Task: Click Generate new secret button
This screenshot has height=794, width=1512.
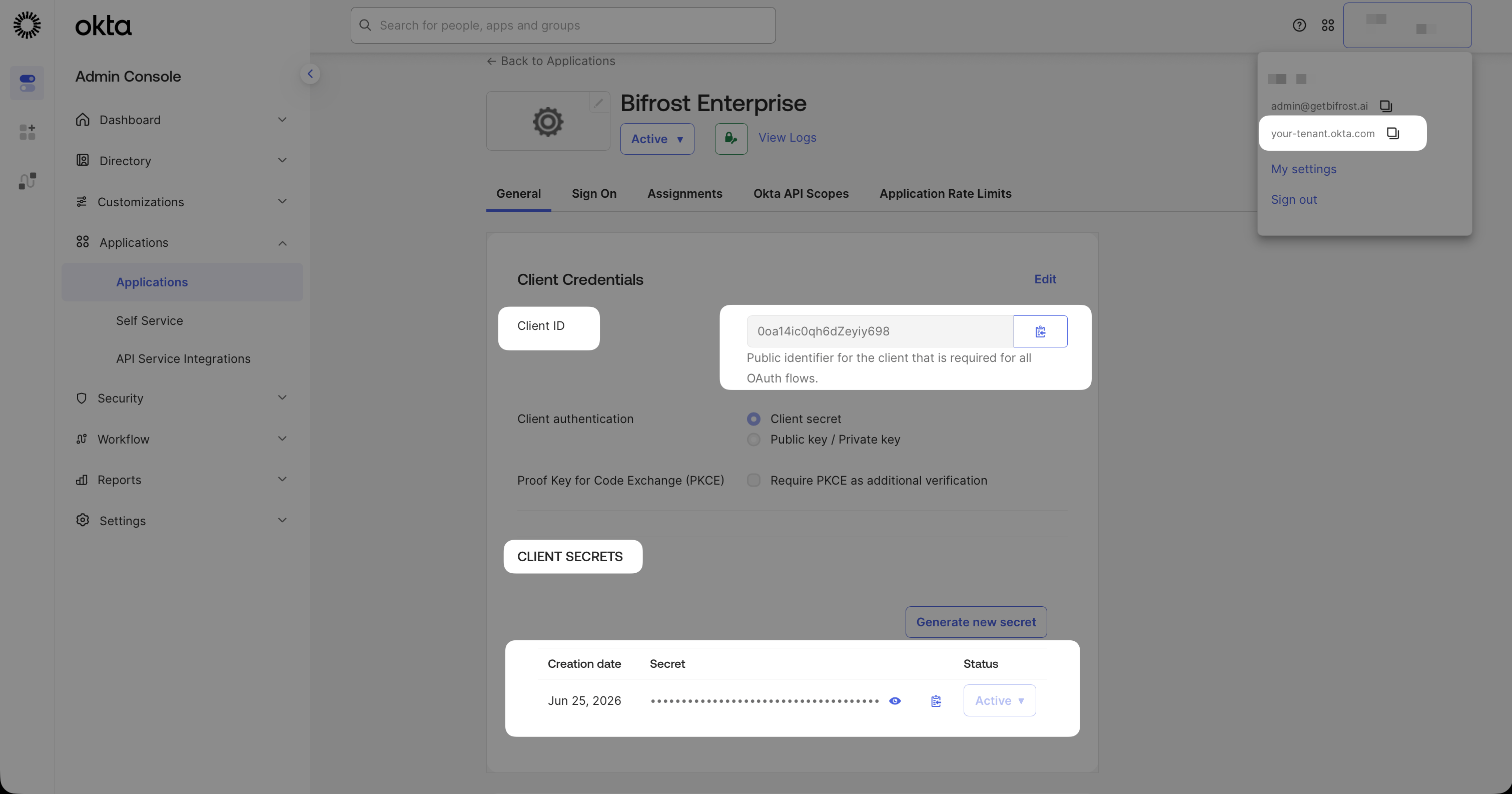Action: click(976, 622)
